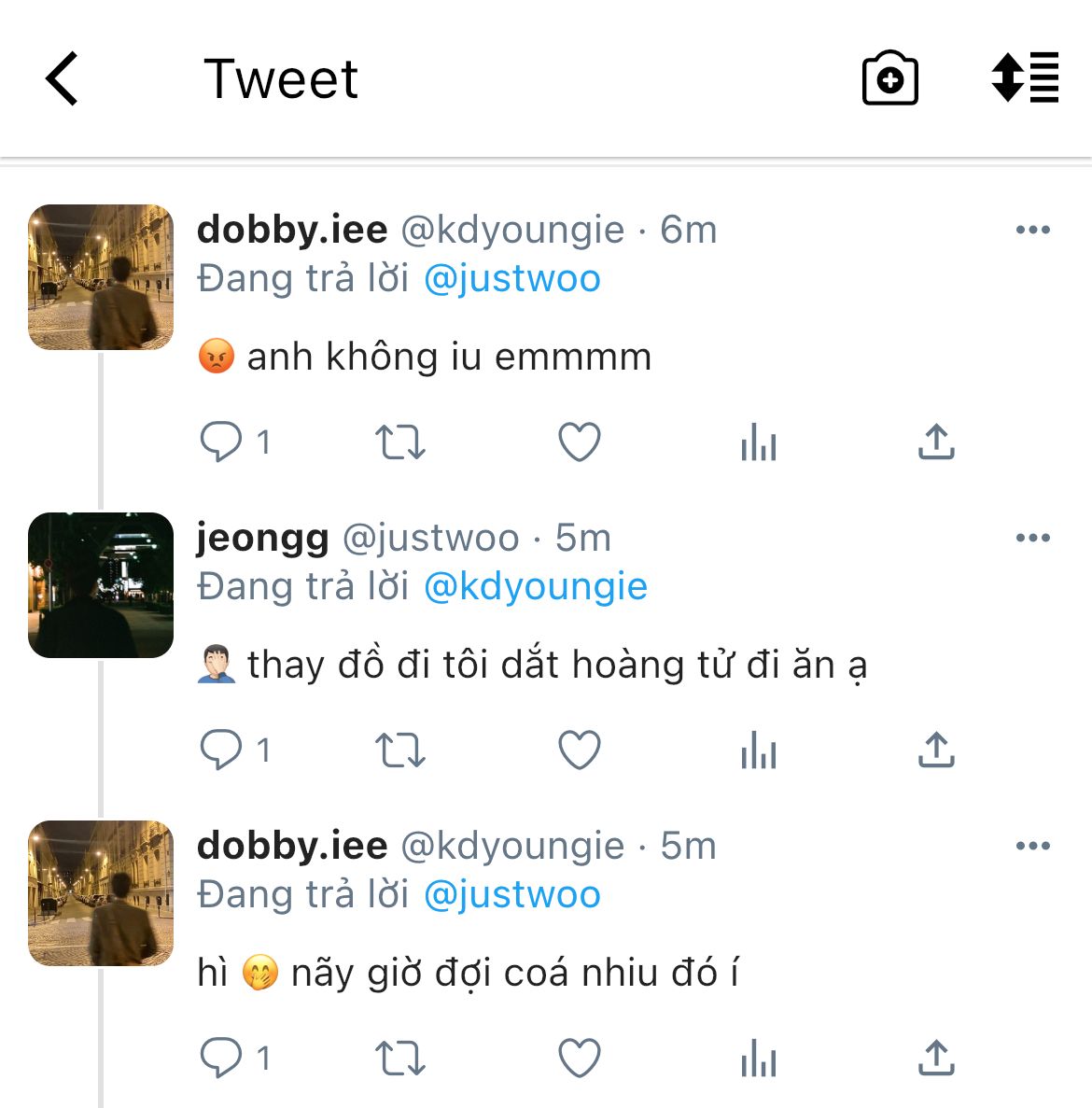Viewport: 1092px width, 1108px height.
Task: Reply to the "anh không iu emmmm" tweet
Action: 221,442
